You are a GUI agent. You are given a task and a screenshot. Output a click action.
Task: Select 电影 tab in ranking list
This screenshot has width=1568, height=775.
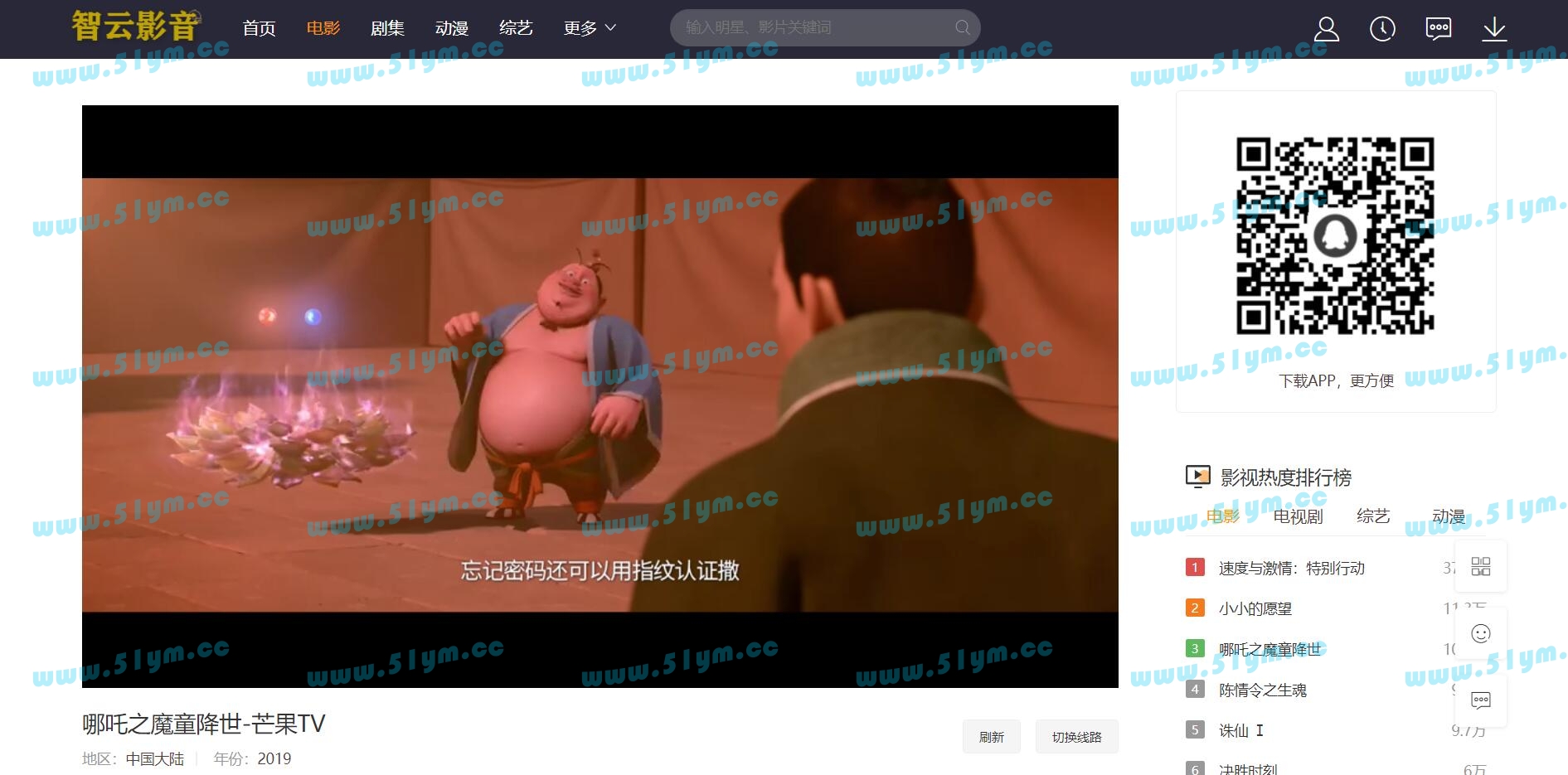1222,516
